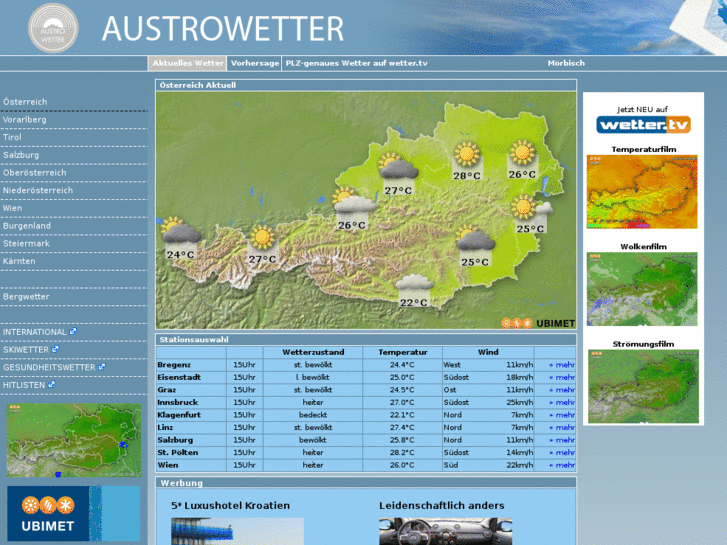The height and width of the screenshot is (545, 727).
Task: Open the Leidenschaftlich anders ad
Action: 441,506
